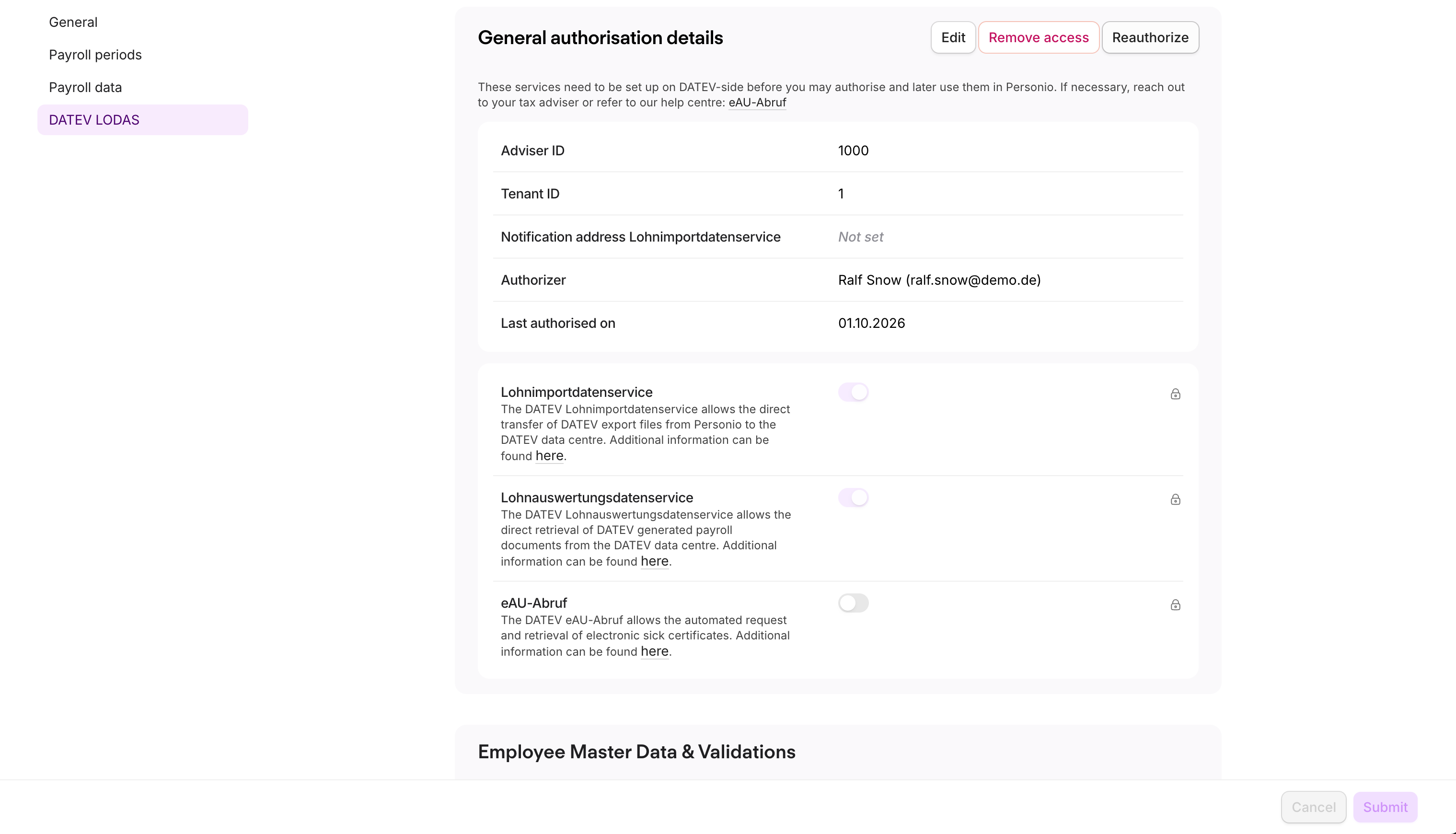Click the General authorisation details heading

(x=600, y=38)
